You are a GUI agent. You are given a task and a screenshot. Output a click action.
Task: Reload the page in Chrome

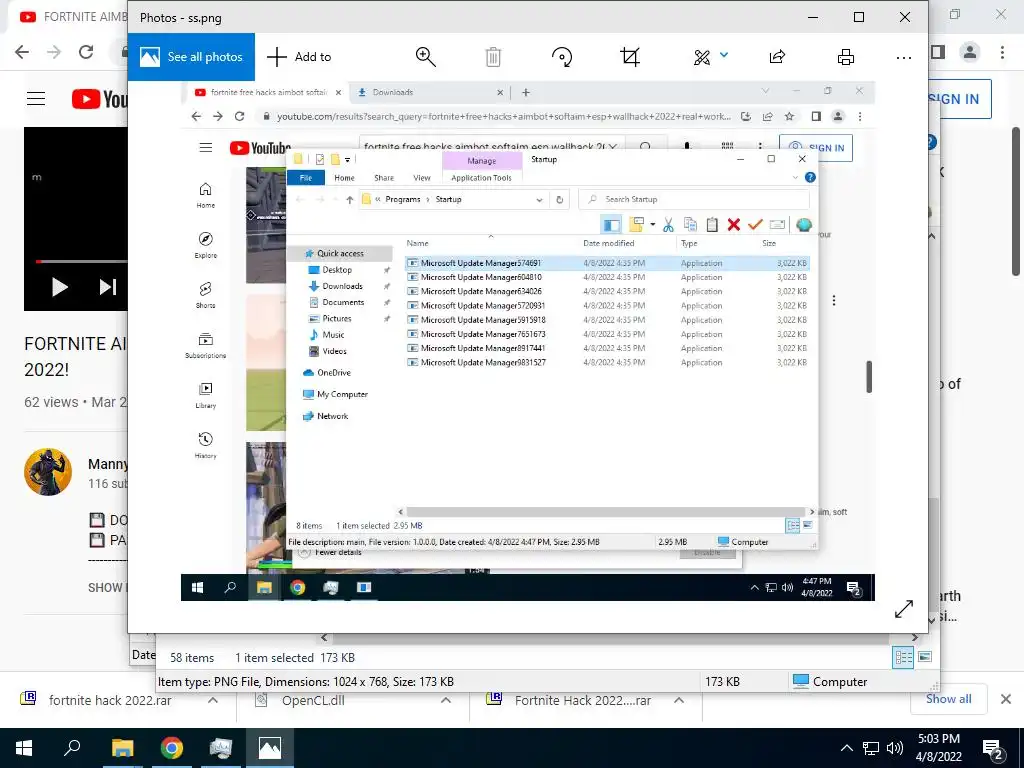86,52
